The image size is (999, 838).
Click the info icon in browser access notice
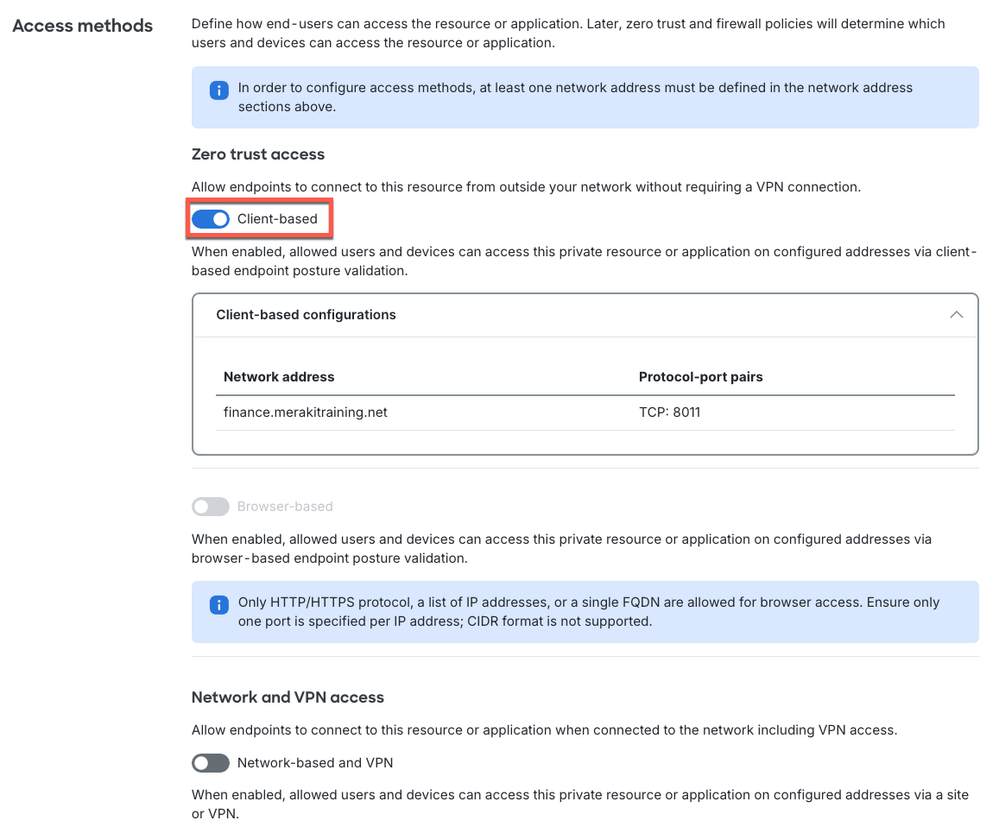click(218, 605)
